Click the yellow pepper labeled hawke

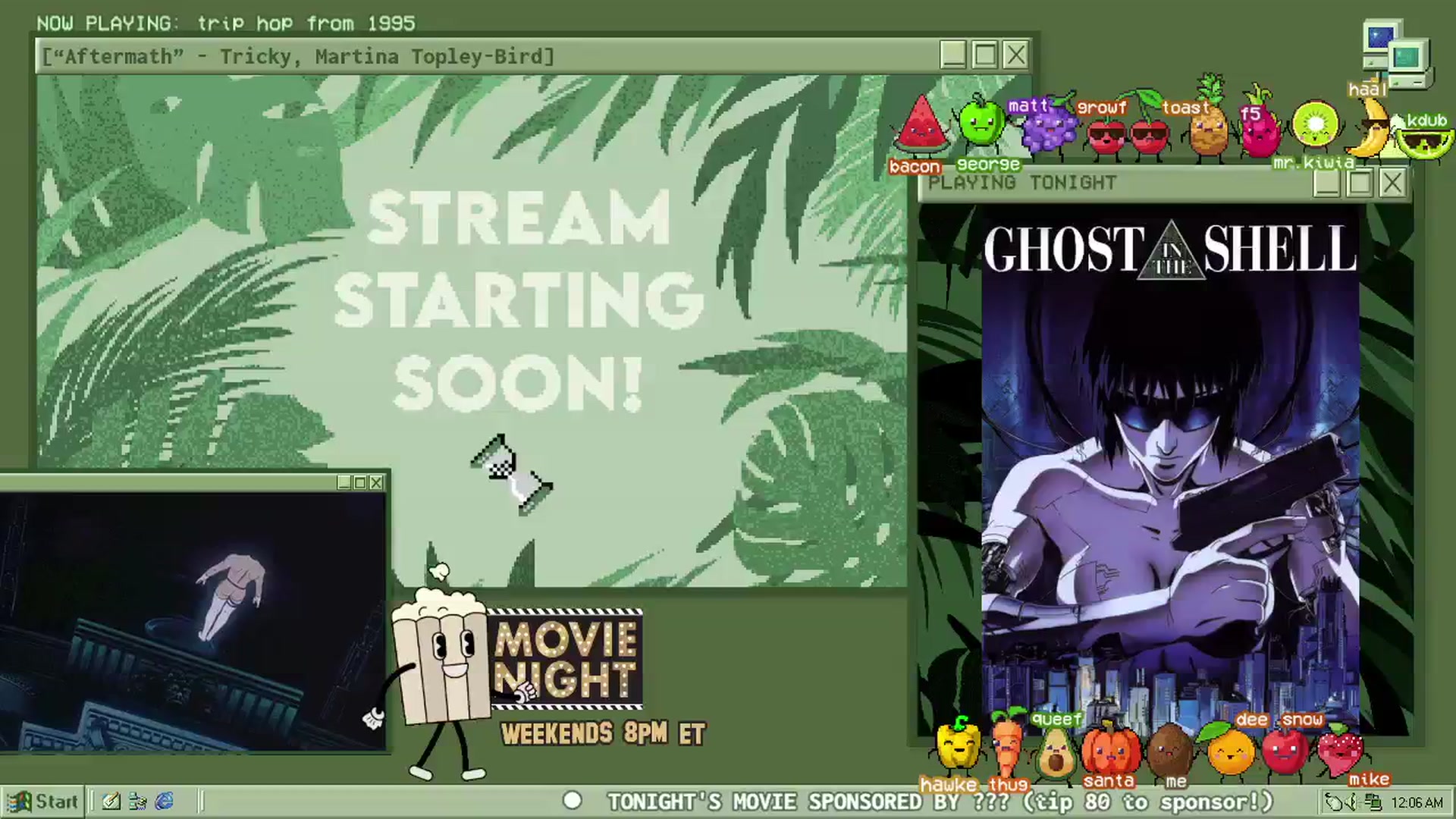(959, 748)
